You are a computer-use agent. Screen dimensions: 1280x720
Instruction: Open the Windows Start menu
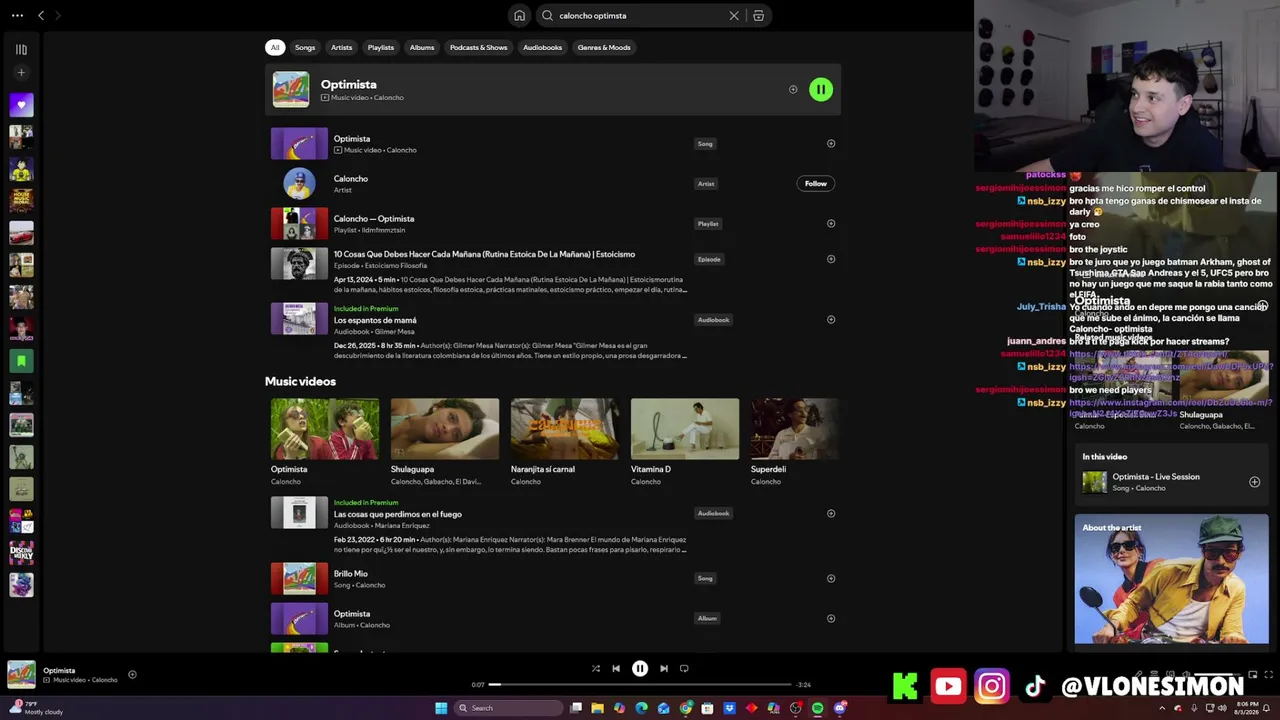[441, 708]
